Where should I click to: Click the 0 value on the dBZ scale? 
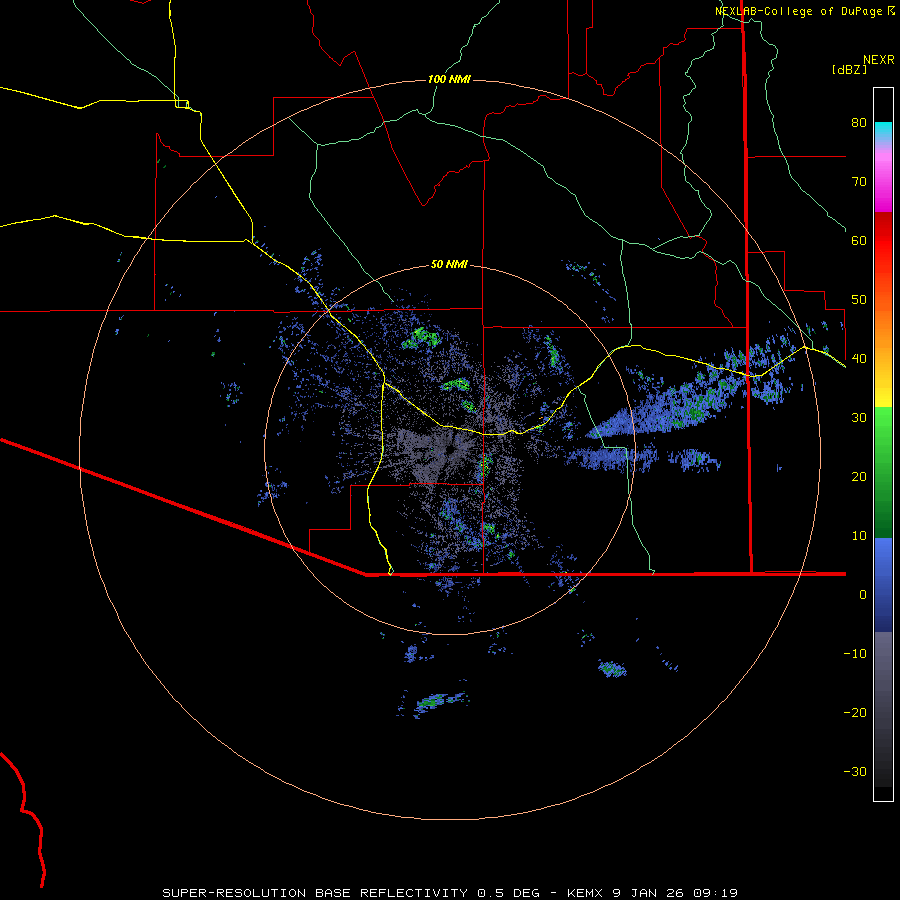click(863, 595)
